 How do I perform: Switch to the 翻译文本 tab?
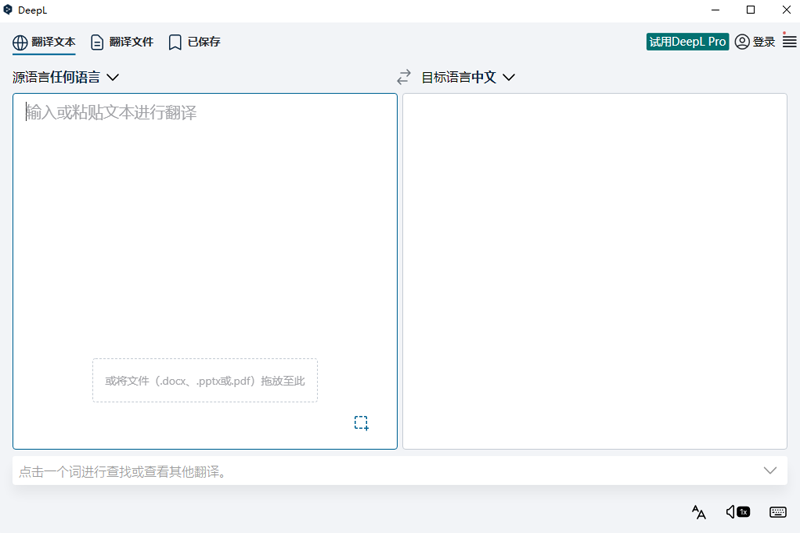coord(44,42)
